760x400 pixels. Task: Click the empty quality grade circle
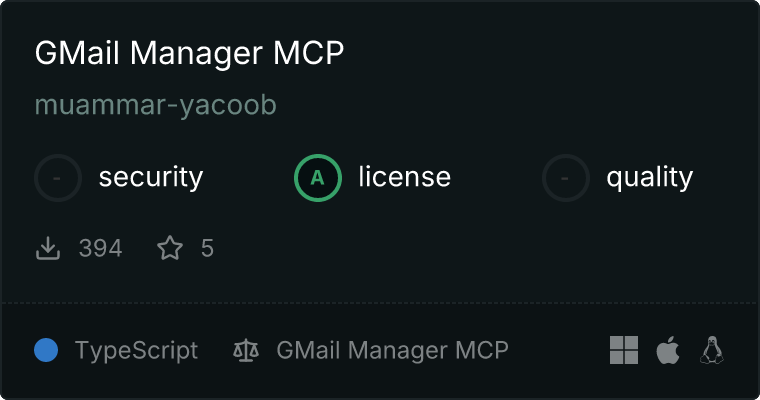566,178
